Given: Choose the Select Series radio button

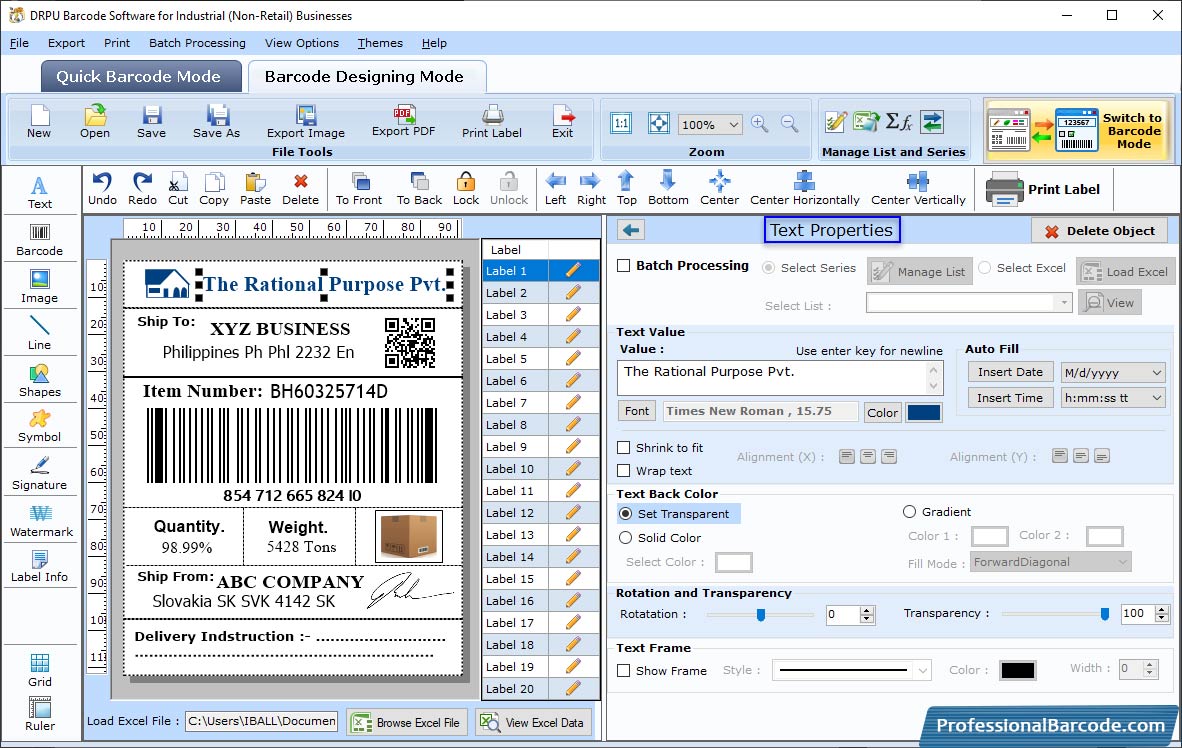Looking at the screenshot, I should (x=768, y=268).
